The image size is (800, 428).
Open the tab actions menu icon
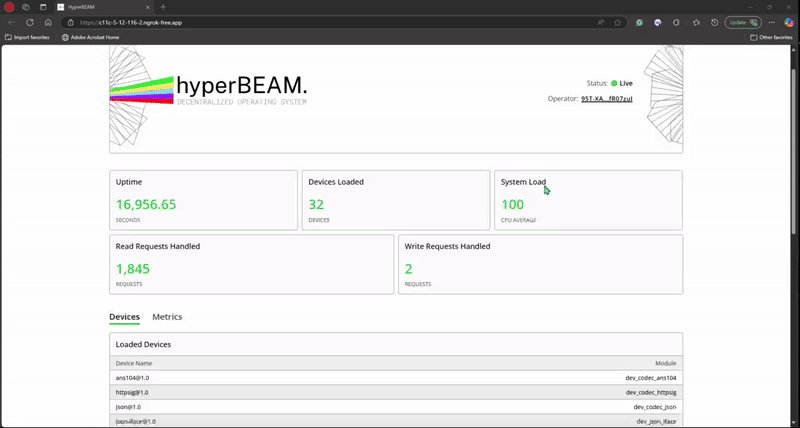(43, 7)
